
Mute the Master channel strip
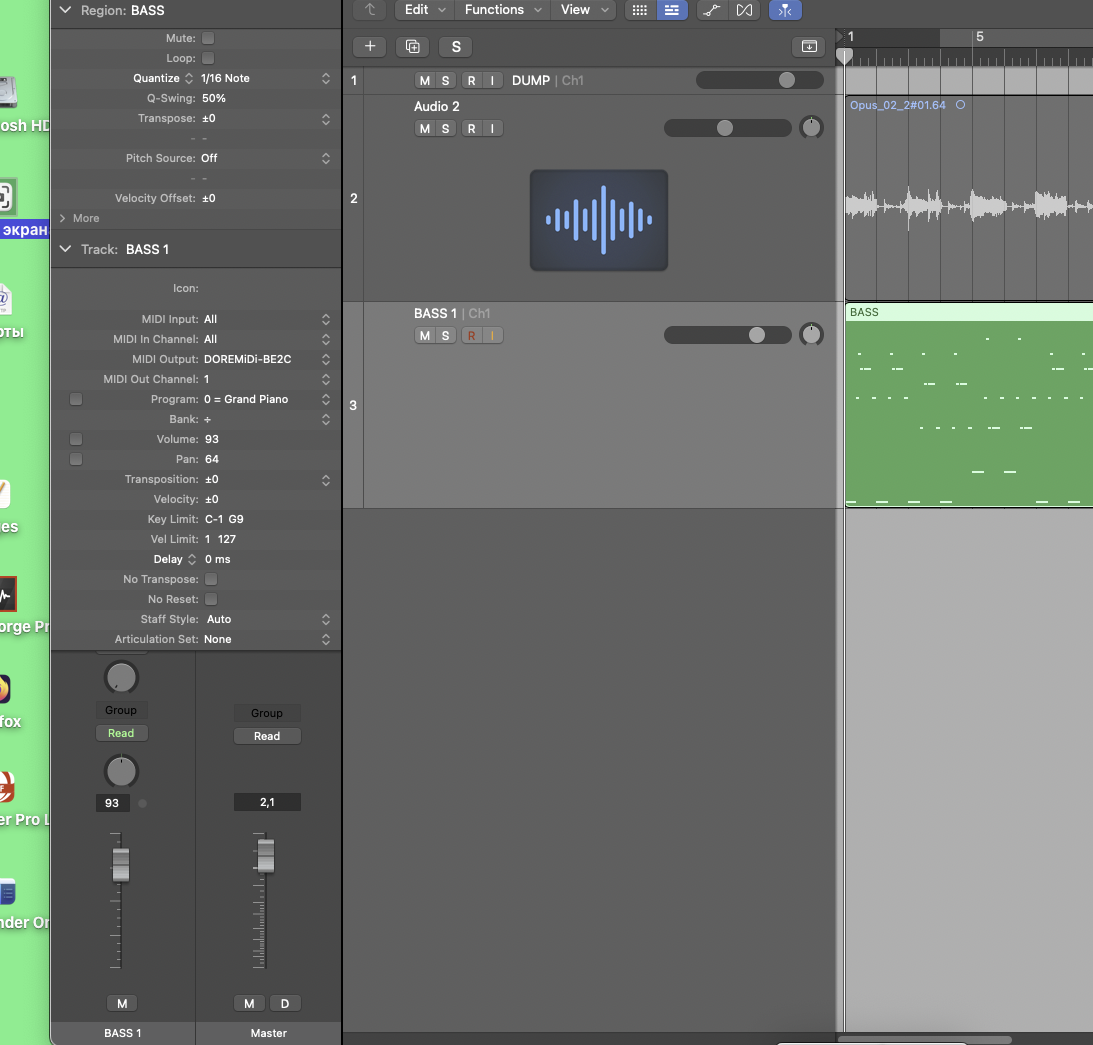pyautogui.click(x=249, y=1003)
